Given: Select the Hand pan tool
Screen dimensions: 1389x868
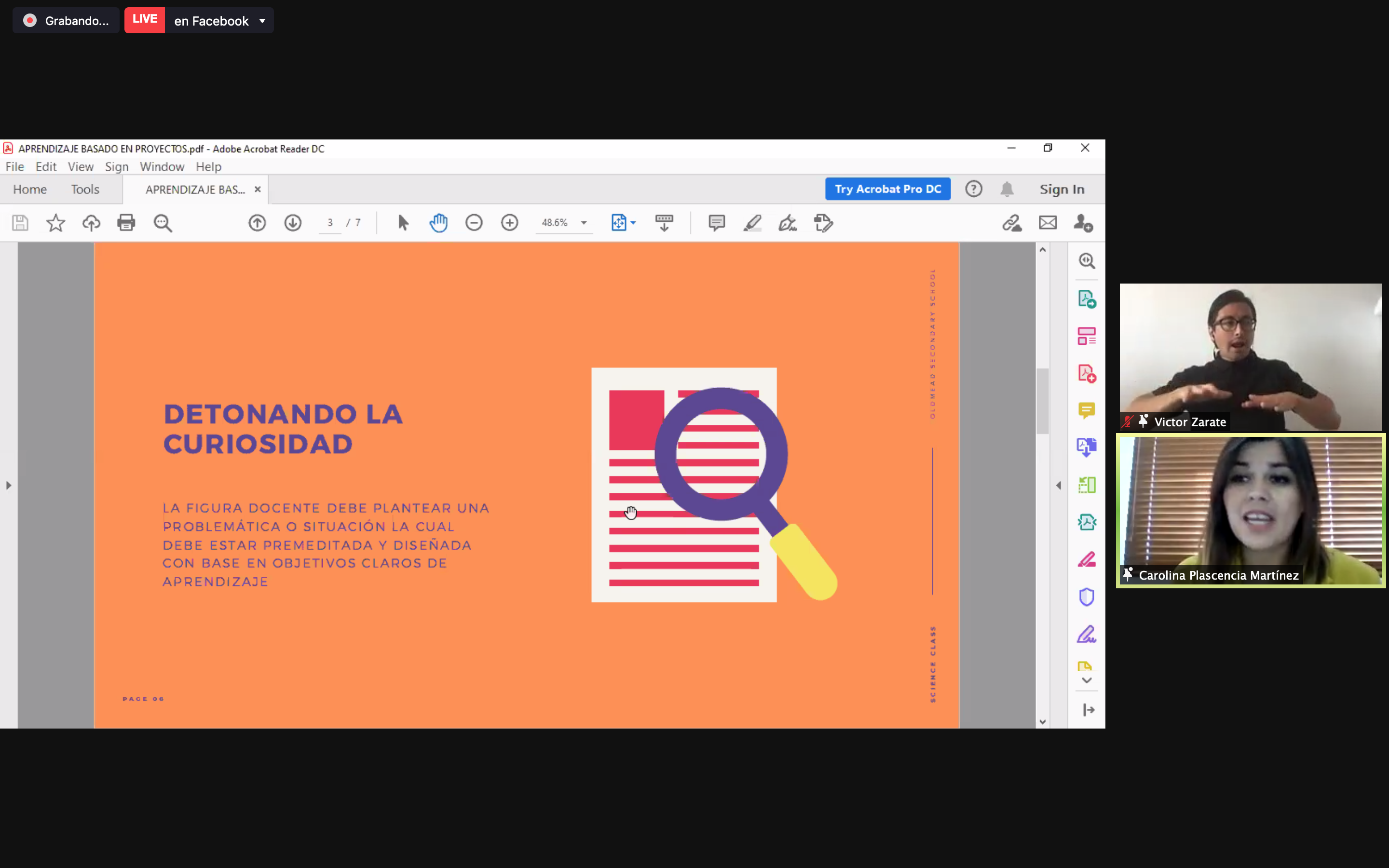Looking at the screenshot, I should coord(438,223).
